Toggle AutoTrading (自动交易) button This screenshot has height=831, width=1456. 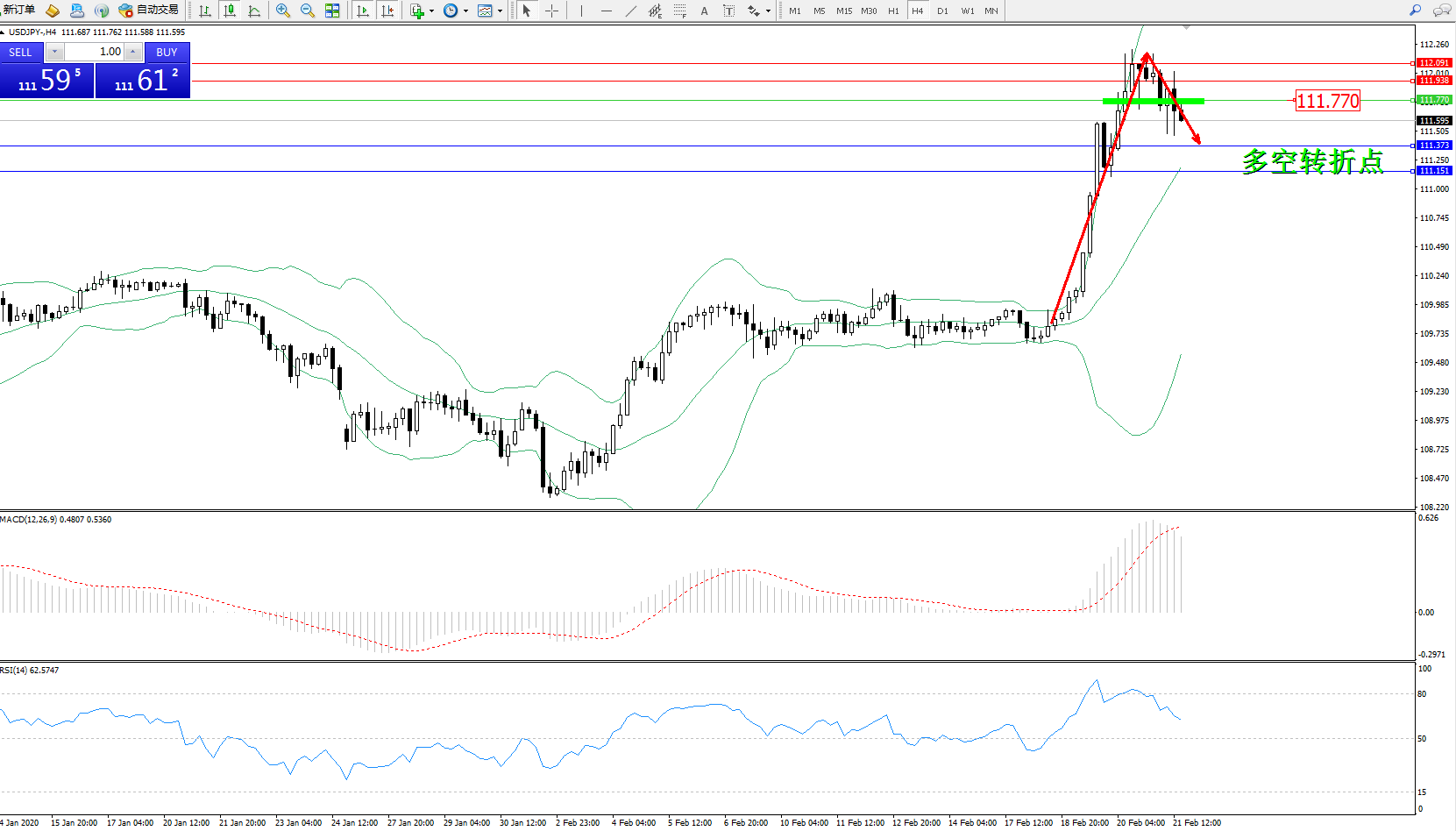(149, 11)
